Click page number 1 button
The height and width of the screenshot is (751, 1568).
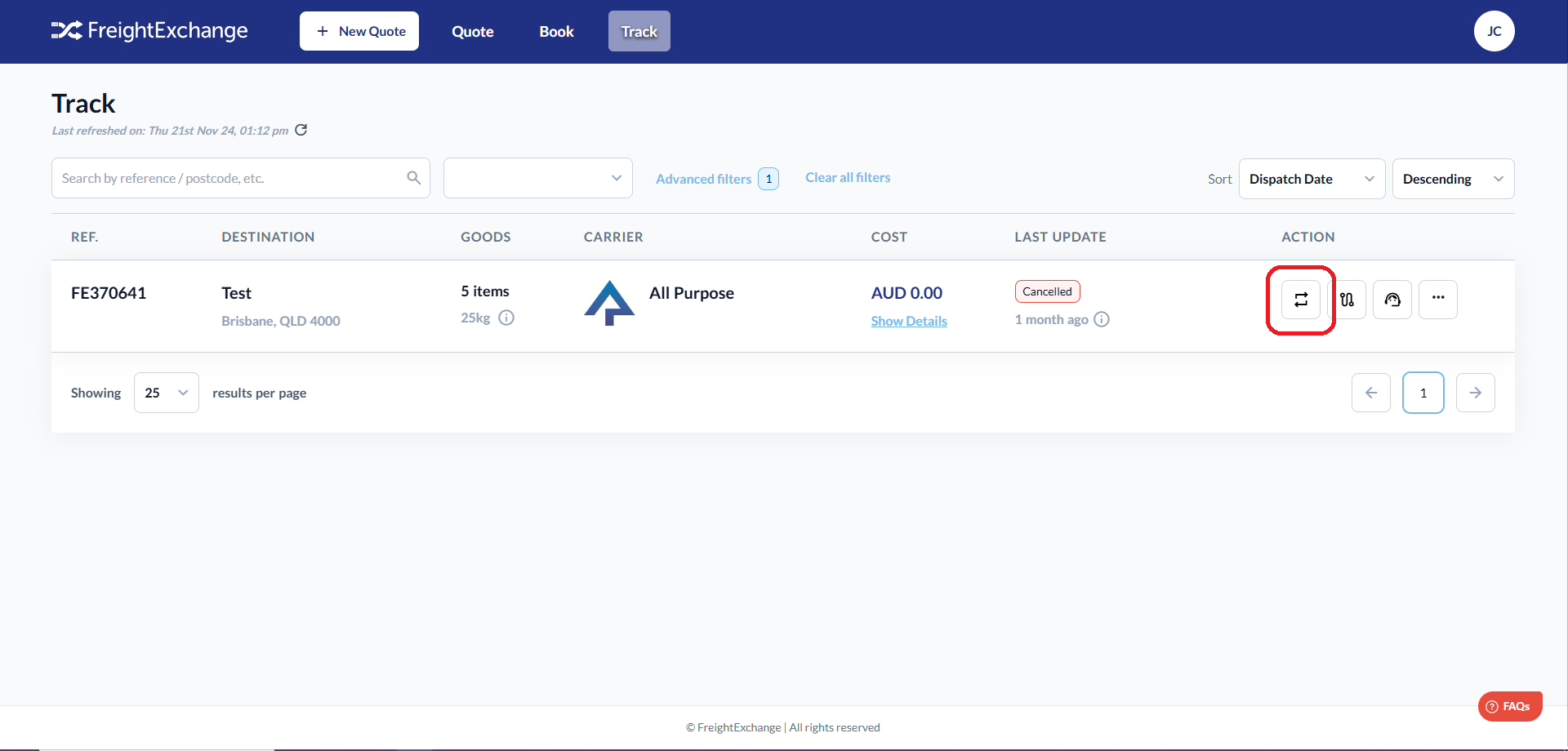pyautogui.click(x=1423, y=393)
